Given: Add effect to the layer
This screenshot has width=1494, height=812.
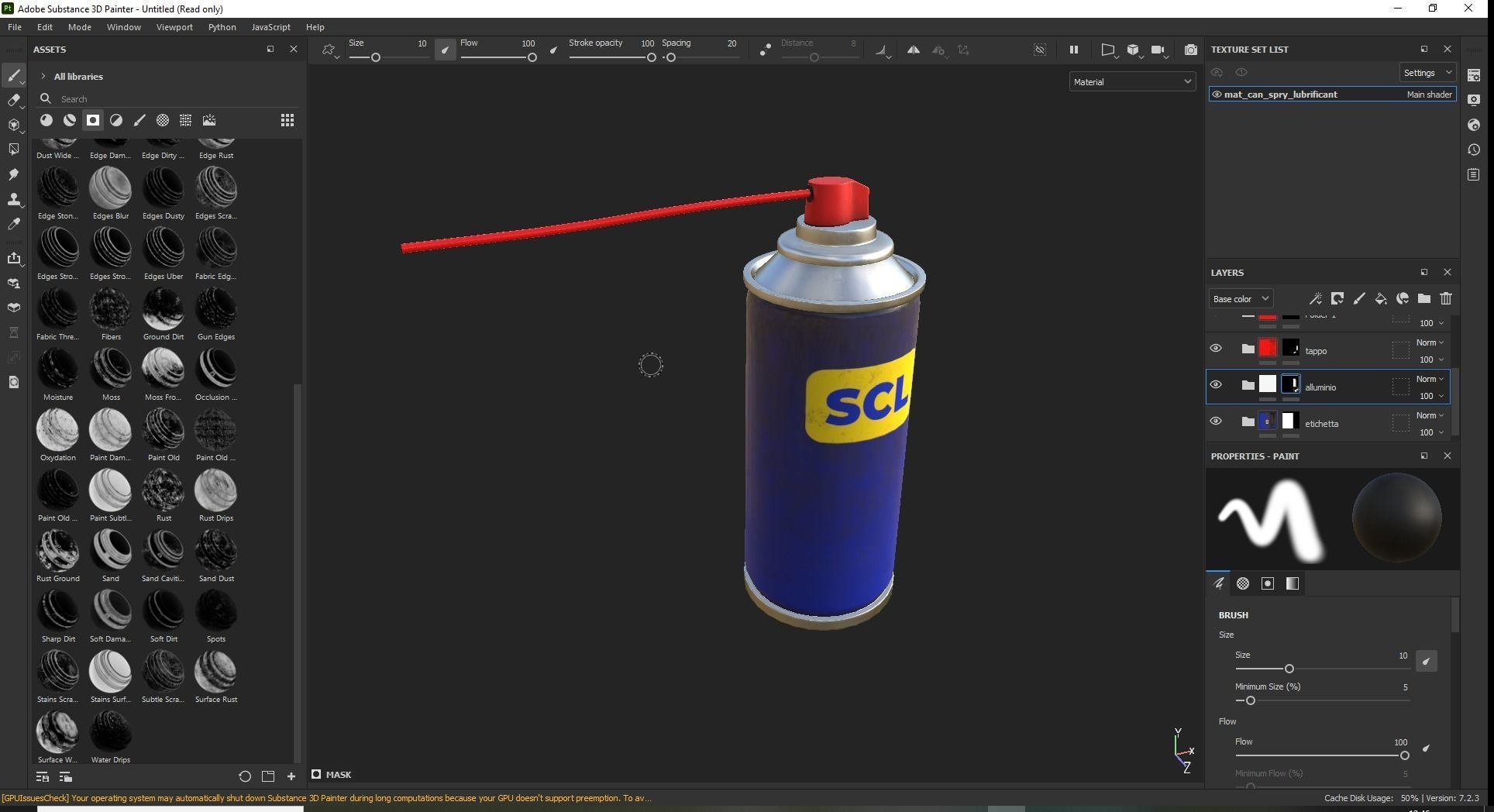Looking at the screenshot, I should [1316, 298].
